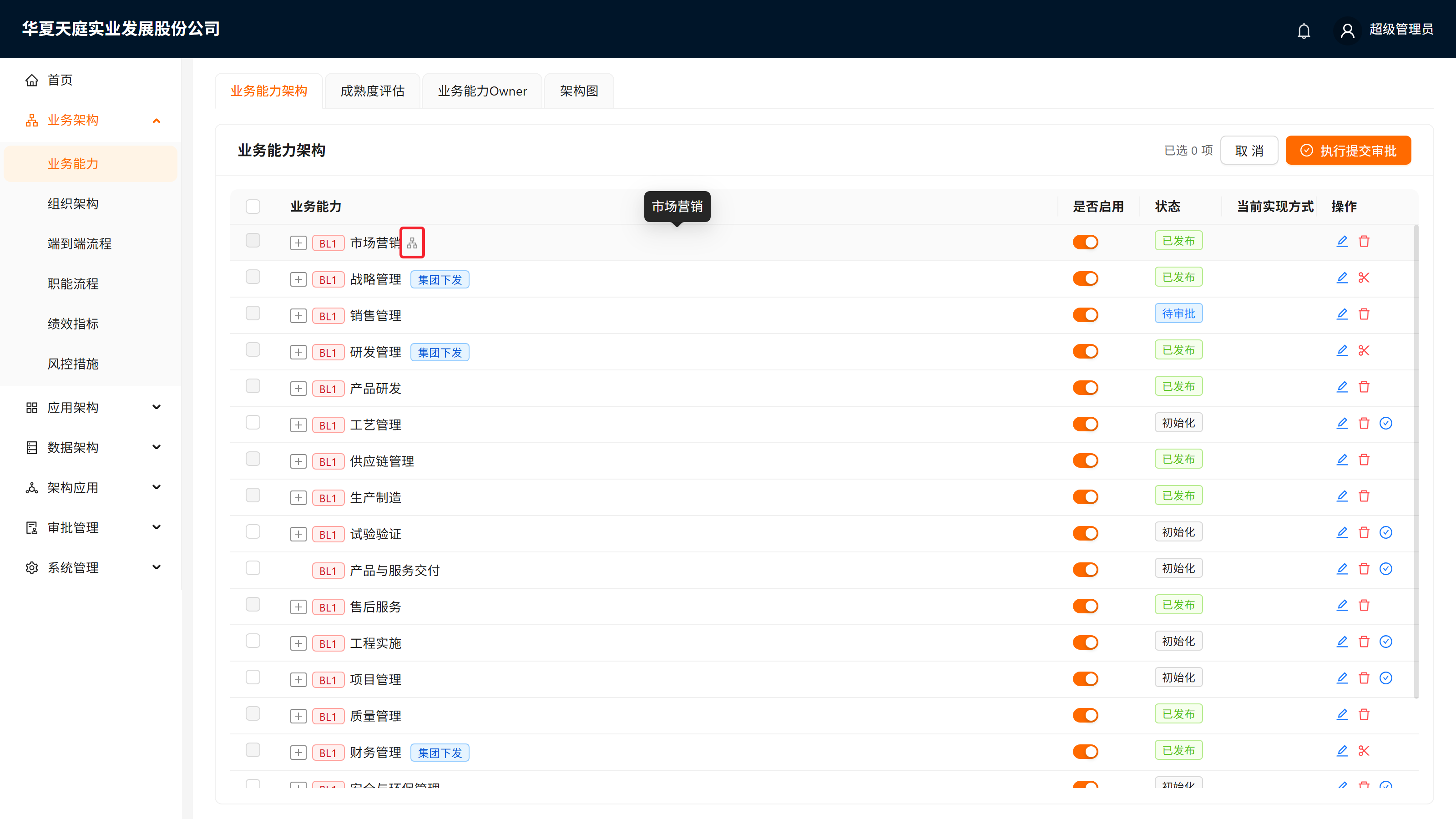The image size is (1456, 819).
Task: Expand the 售后服务 tree row
Action: click(298, 607)
